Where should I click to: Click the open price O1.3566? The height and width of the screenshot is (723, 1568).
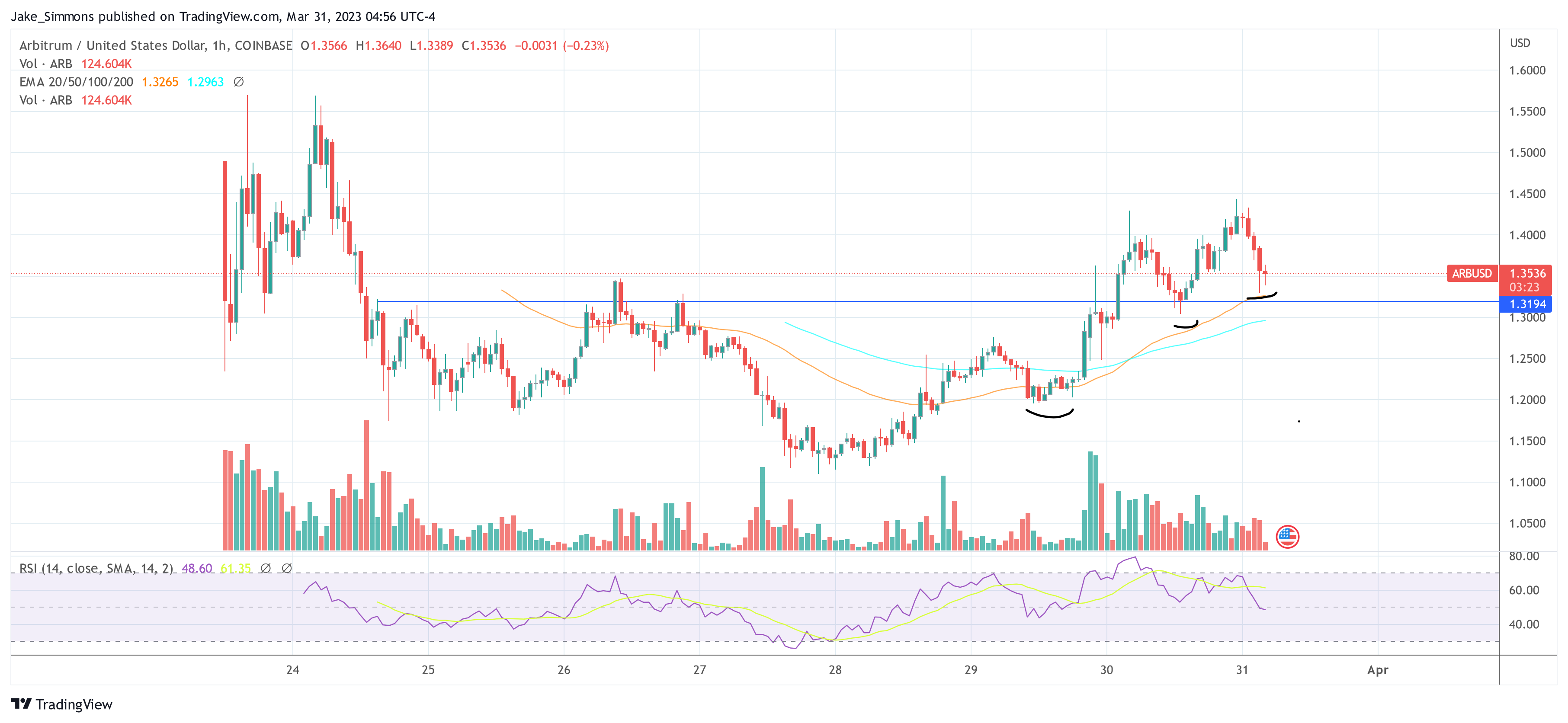[324, 46]
